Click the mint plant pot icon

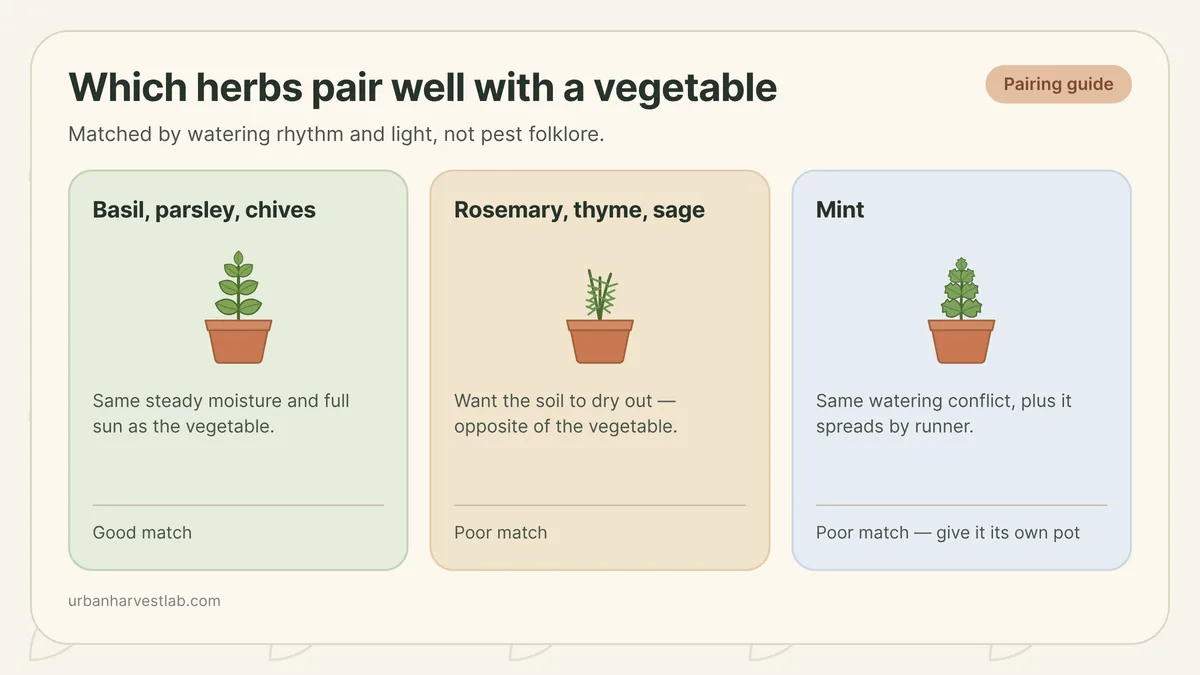point(961,310)
